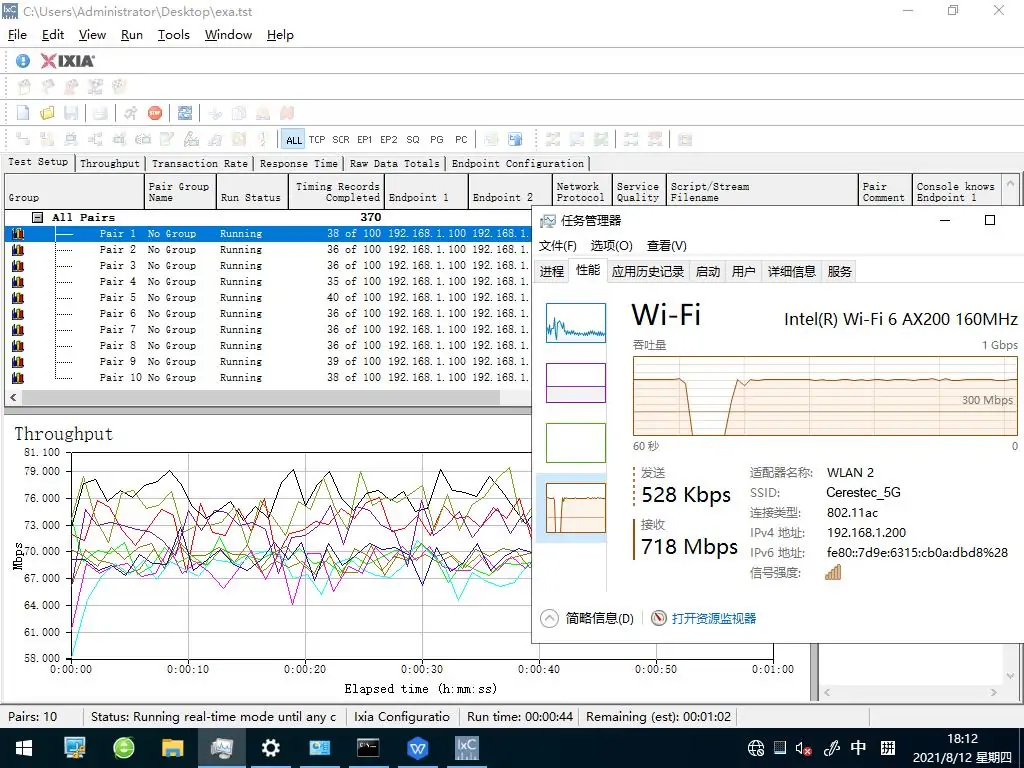Click the Pair 10 row icon
Viewport: 1024px width, 768px height.
[18, 377]
